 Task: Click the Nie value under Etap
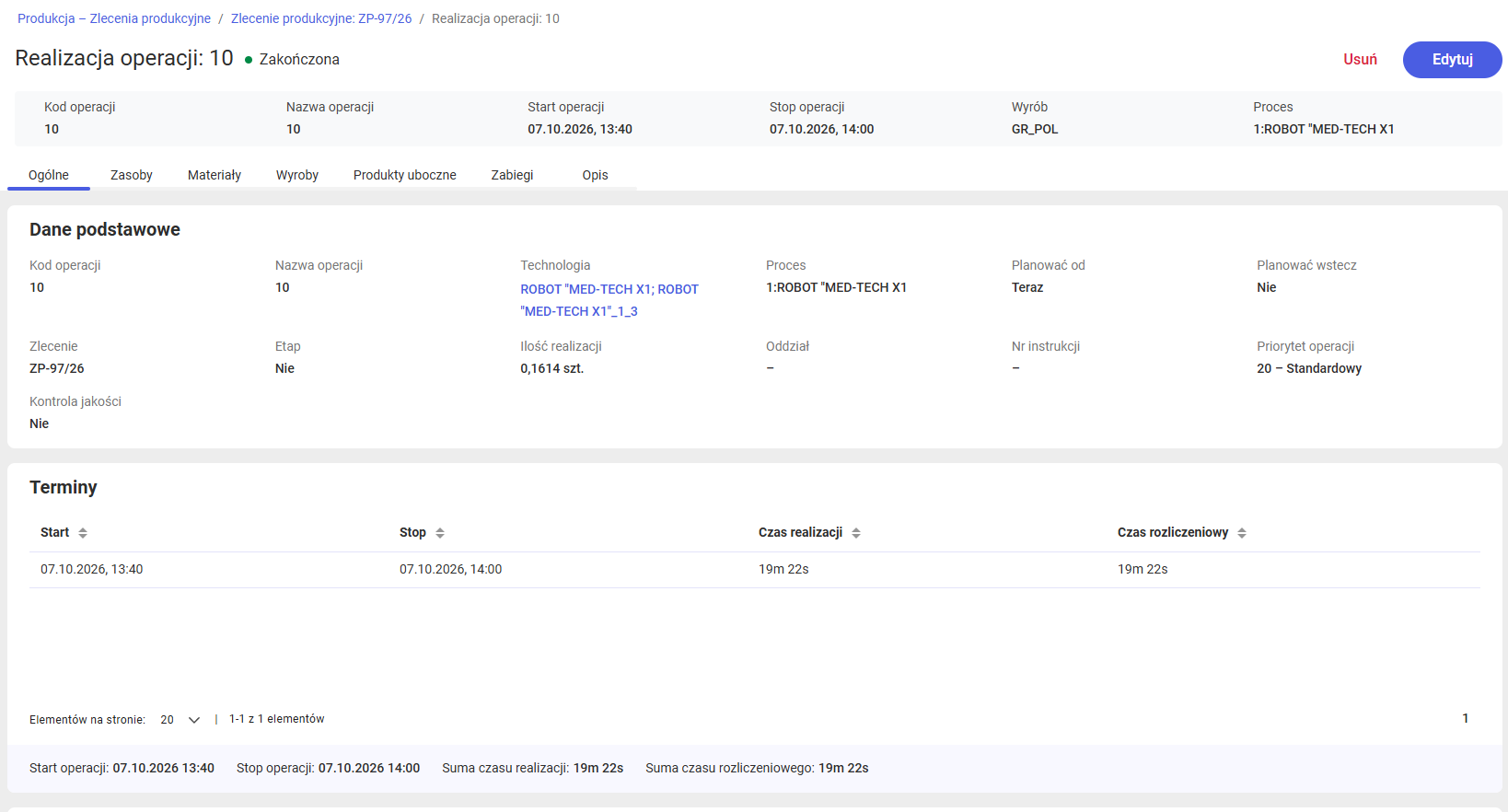click(285, 368)
